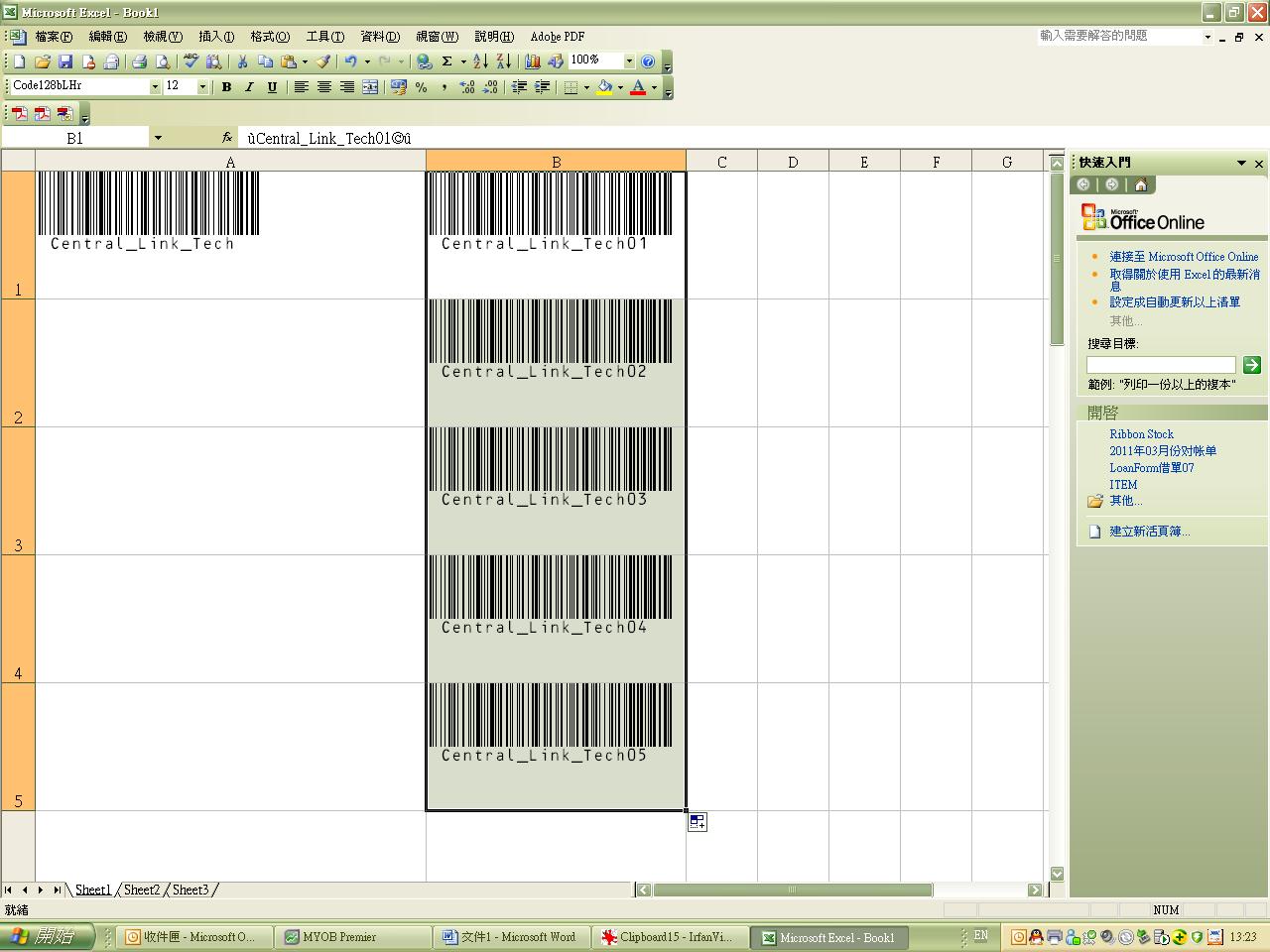The image size is (1270, 952).
Task: Apply the red Font Color button
Action: pyautogui.click(x=638, y=87)
